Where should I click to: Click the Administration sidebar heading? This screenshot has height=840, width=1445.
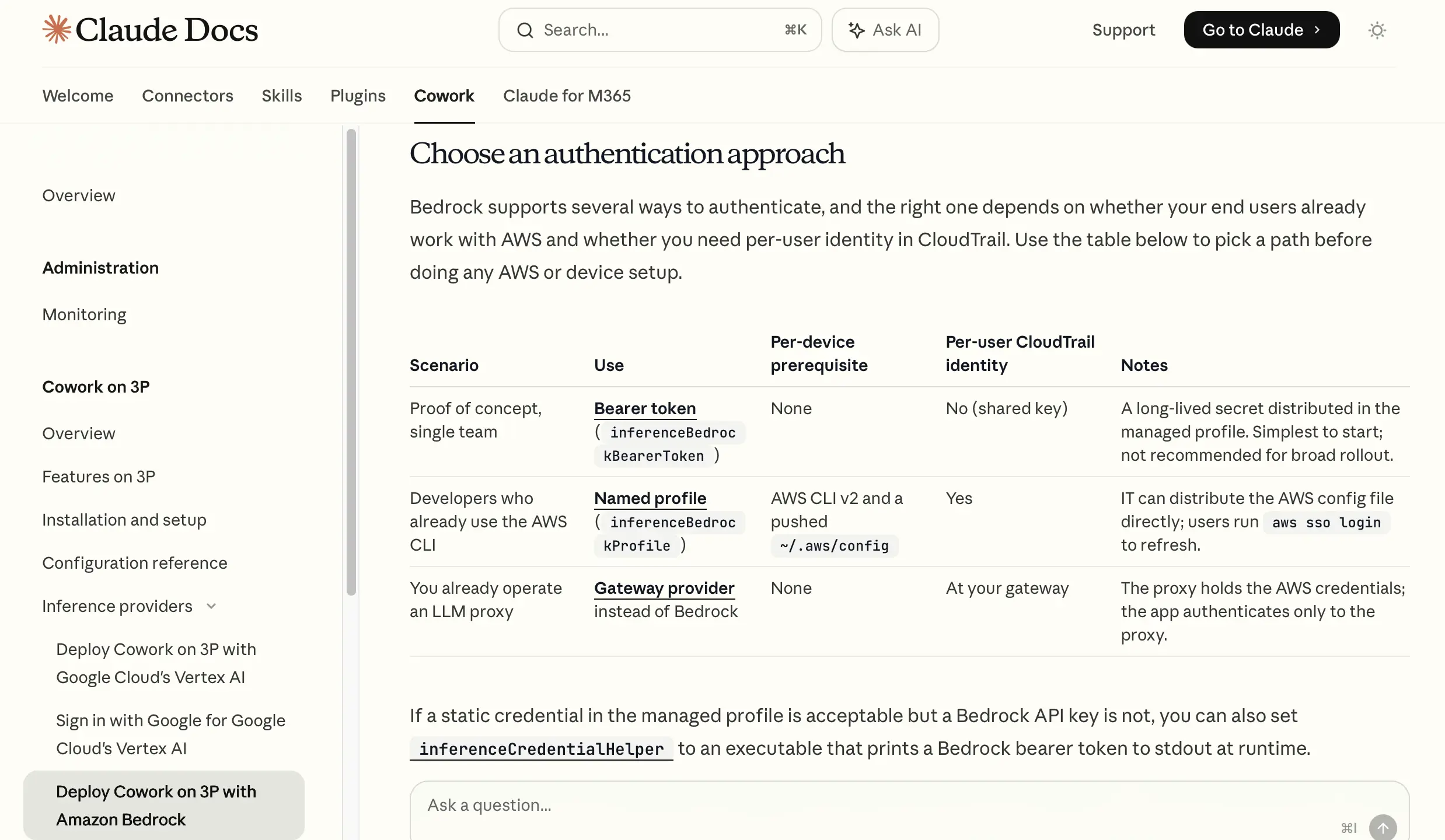click(100, 268)
